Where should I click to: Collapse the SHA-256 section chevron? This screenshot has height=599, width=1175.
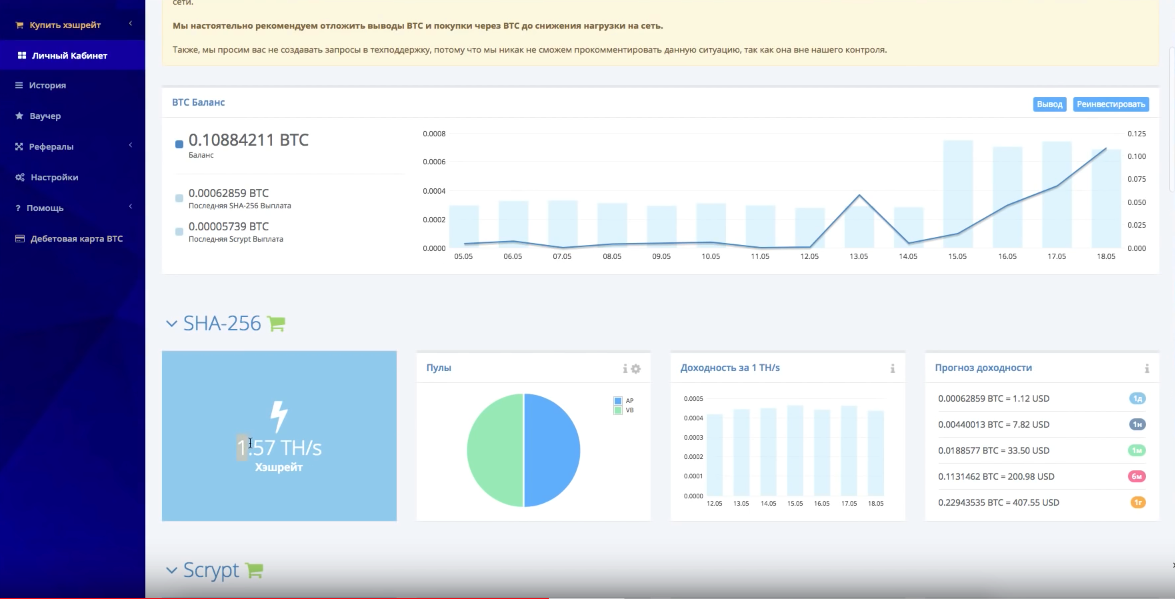click(171, 324)
